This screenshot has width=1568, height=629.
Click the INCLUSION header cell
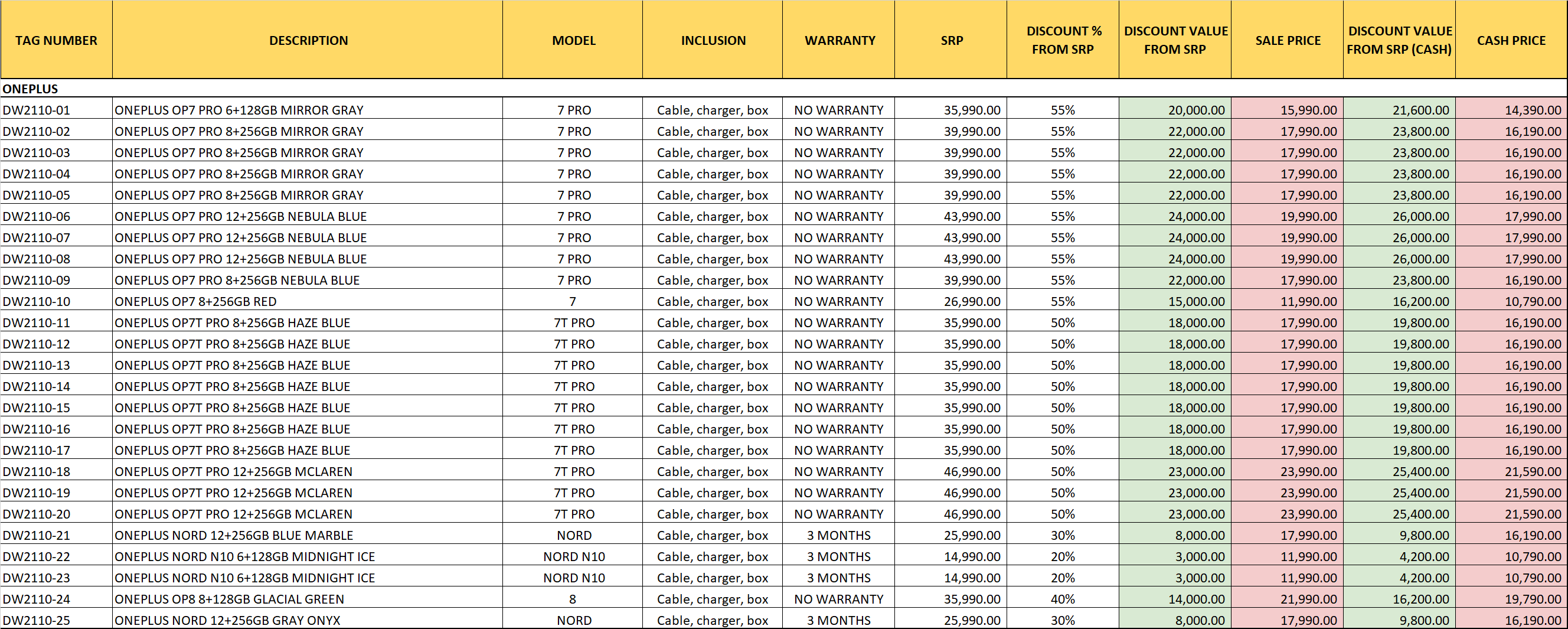point(713,40)
